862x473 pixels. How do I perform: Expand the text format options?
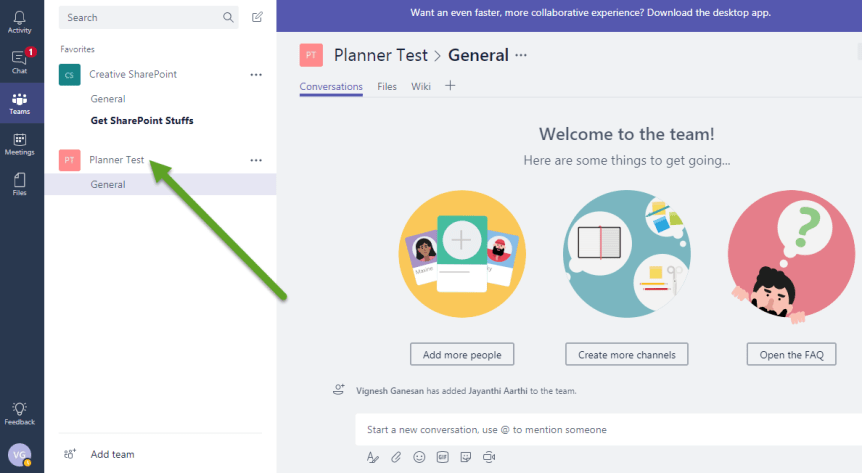[x=372, y=457]
